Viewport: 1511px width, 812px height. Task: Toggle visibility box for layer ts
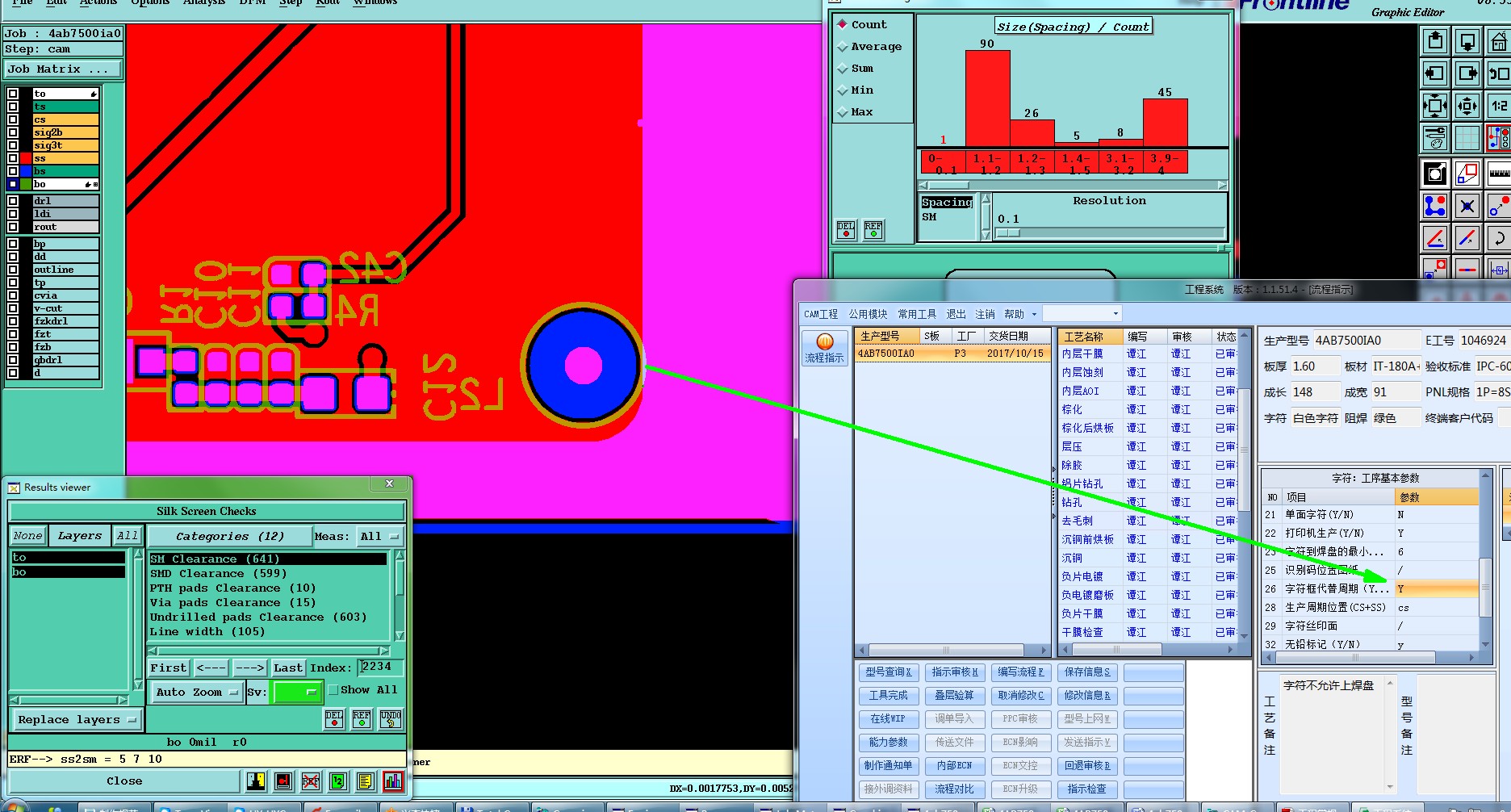pyautogui.click(x=13, y=107)
